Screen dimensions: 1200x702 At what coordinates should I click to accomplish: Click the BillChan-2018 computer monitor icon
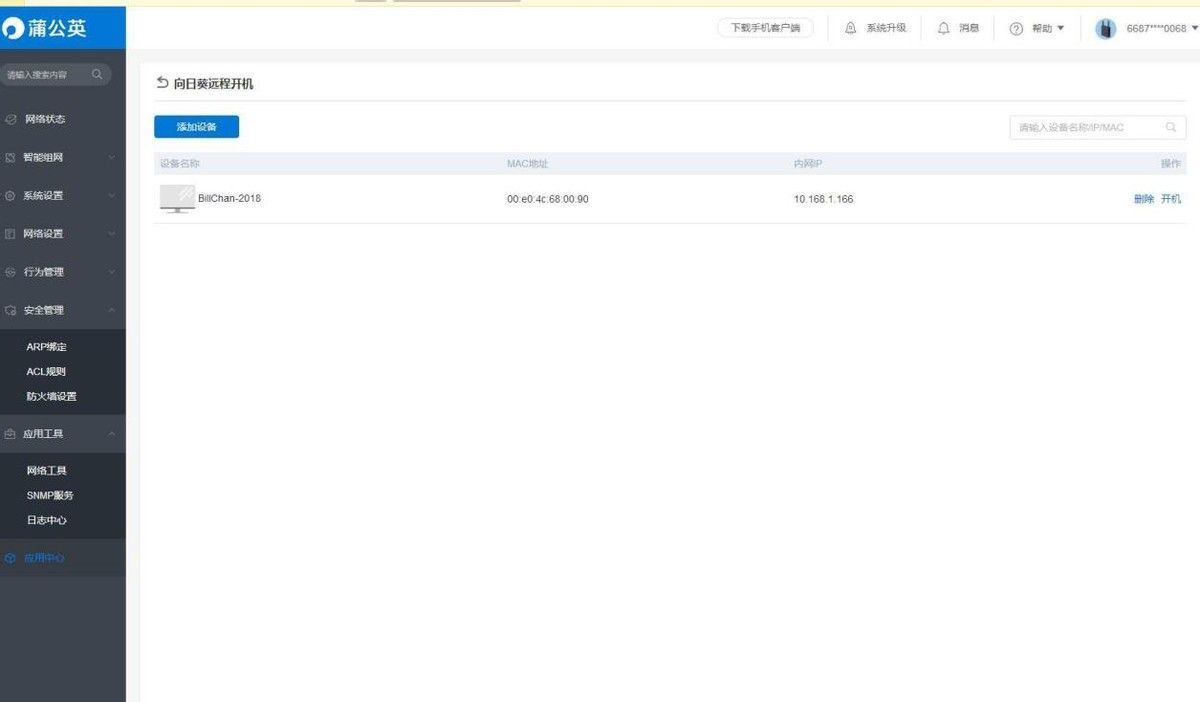(177, 199)
